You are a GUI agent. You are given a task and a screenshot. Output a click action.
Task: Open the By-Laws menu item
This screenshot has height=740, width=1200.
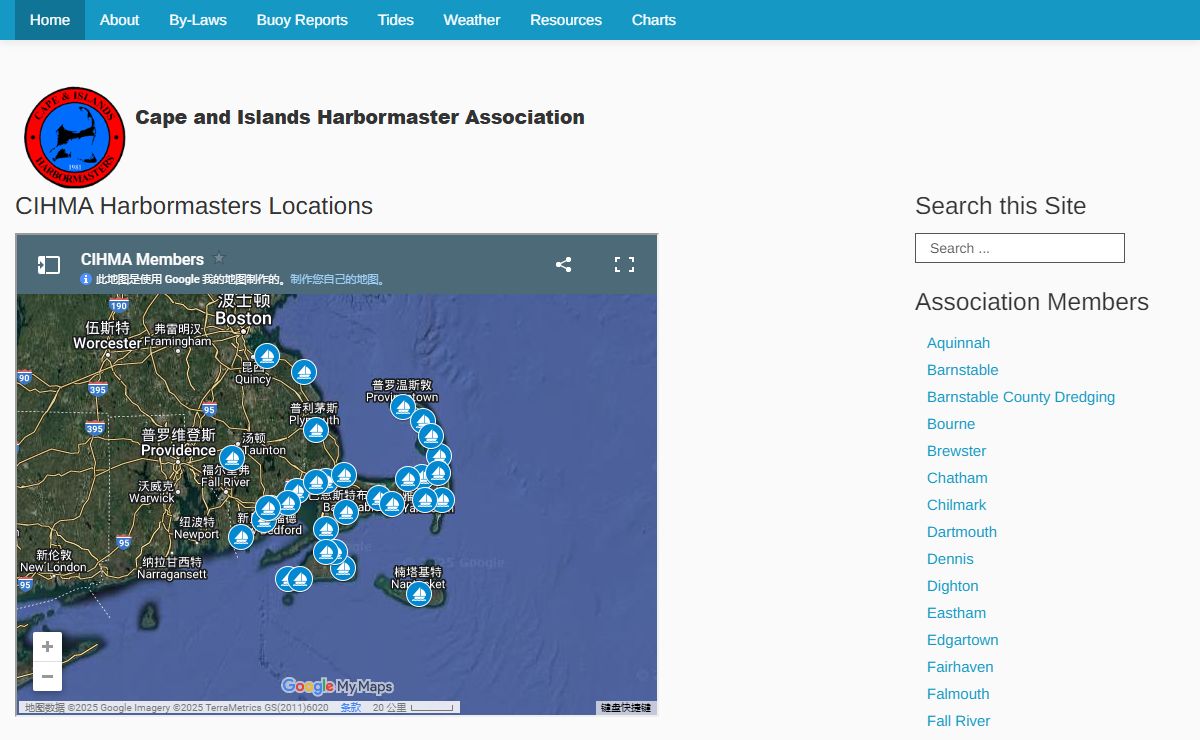[198, 20]
